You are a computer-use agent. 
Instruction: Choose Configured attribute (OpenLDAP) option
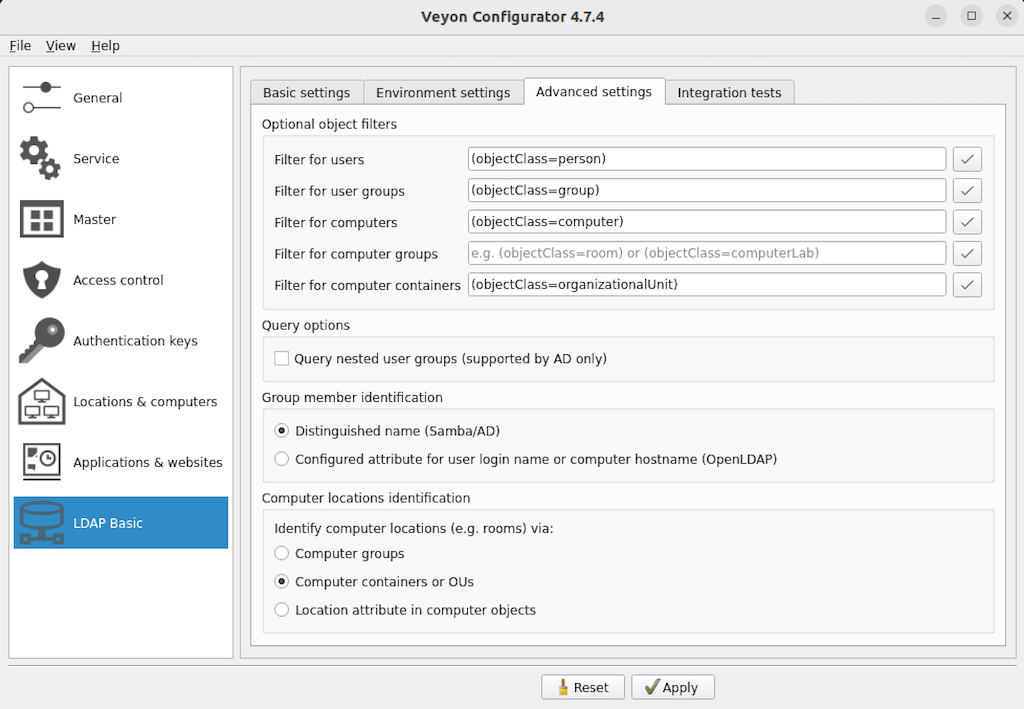pos(282,459)
